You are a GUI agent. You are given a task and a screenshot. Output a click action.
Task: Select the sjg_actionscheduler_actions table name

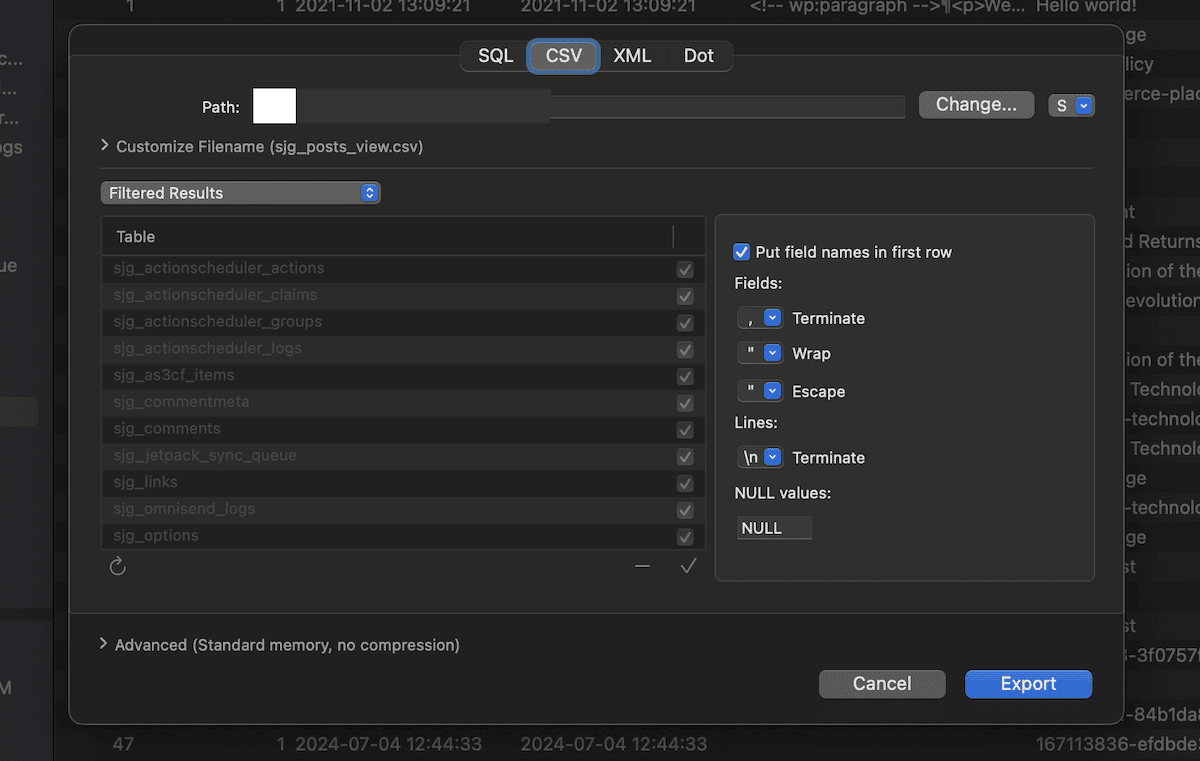tap(218, 269)
